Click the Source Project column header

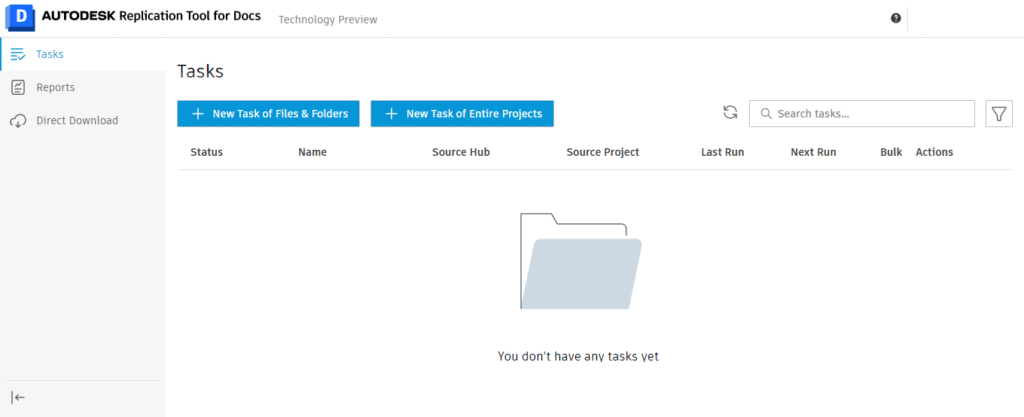pyautogui.click(x=602, y=152)
